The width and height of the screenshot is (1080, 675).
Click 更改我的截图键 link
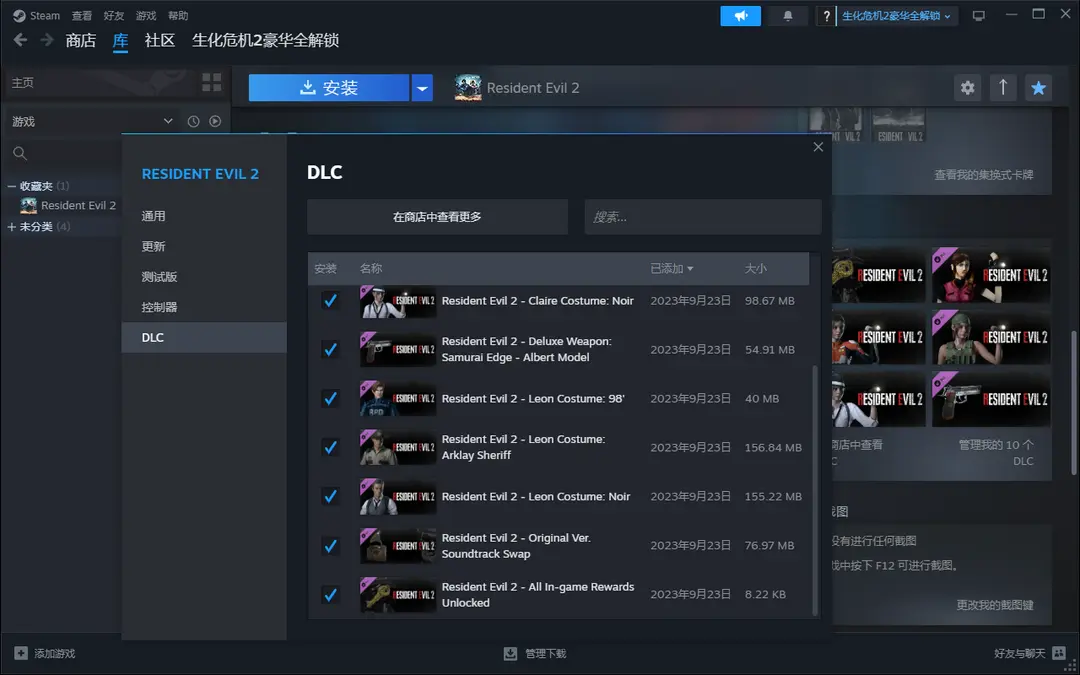[x=995, y=605]
